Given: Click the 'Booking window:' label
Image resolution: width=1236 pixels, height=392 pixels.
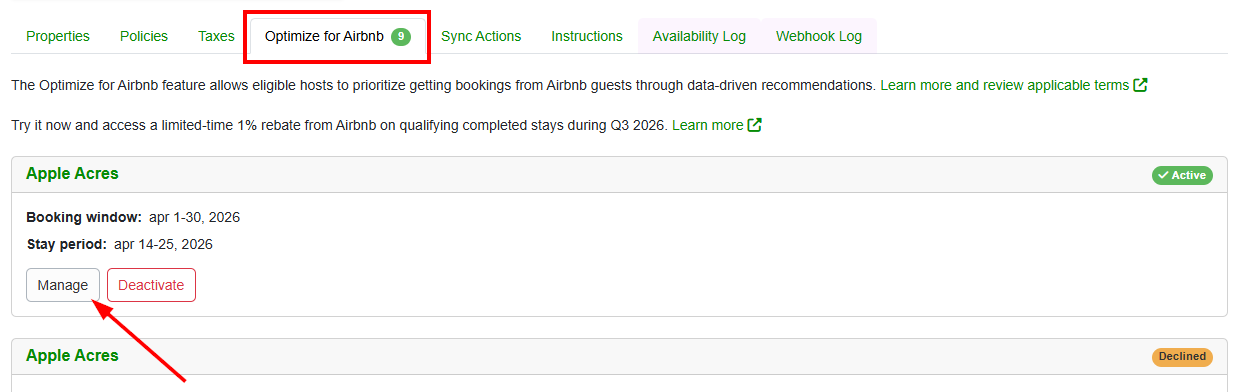Looking at the screenshot, I should [x=84, y=217].
